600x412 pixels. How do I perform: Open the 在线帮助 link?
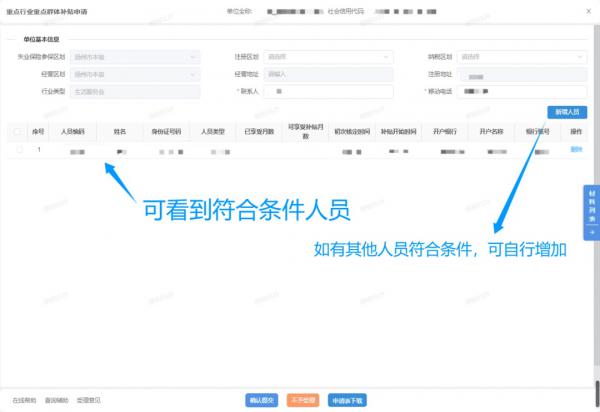point(24,400)
